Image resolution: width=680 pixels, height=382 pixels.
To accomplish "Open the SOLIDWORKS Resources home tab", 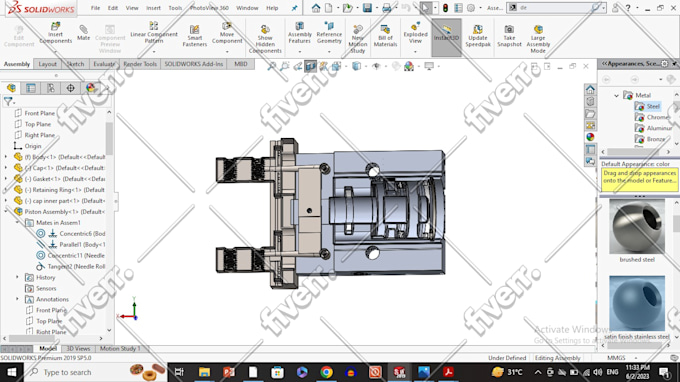I will (590, 89).
